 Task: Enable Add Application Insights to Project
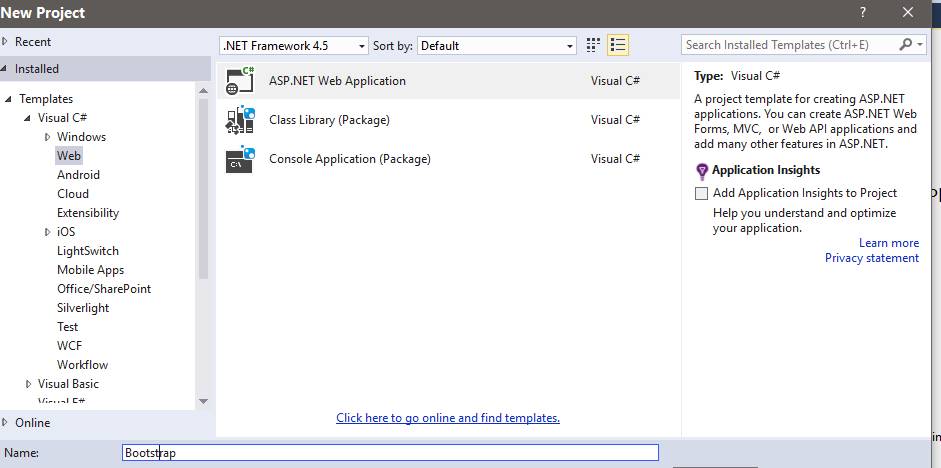pyautogui.click(x=702, y=193)
